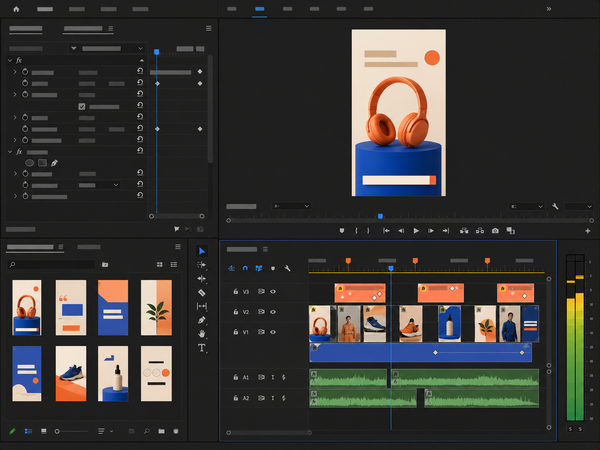Switch to the inactive second tab in project panel
This screenshot has height=450, width=600.
89,247
